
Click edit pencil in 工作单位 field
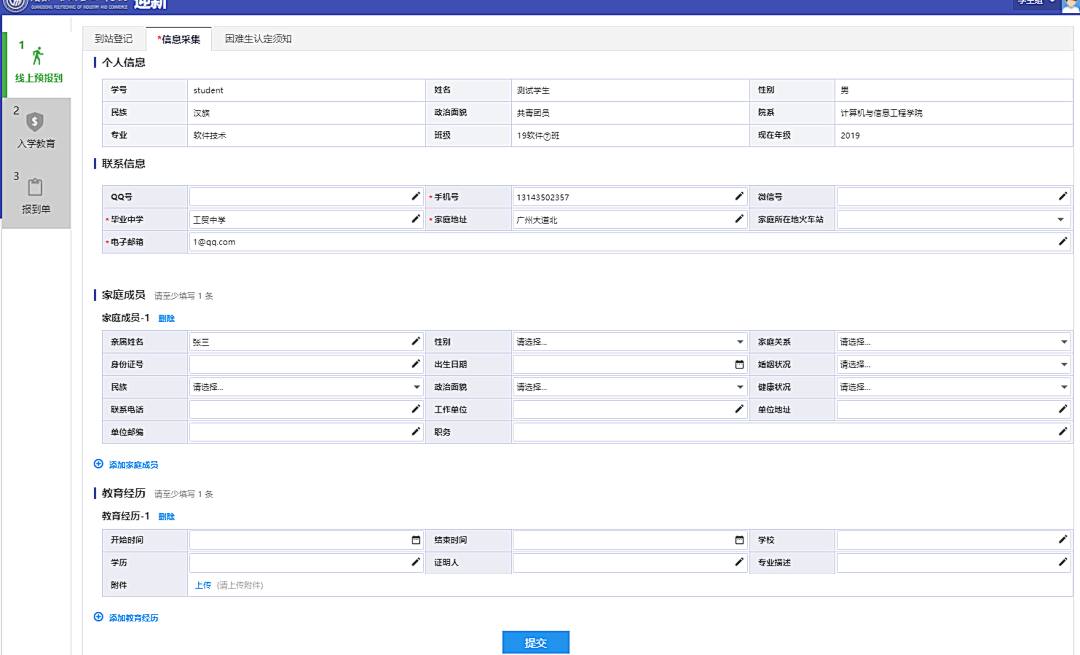coord(739,409)
